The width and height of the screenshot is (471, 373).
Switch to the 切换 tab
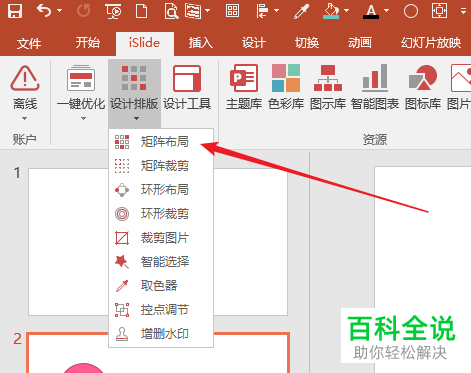(x=307, y=43)
